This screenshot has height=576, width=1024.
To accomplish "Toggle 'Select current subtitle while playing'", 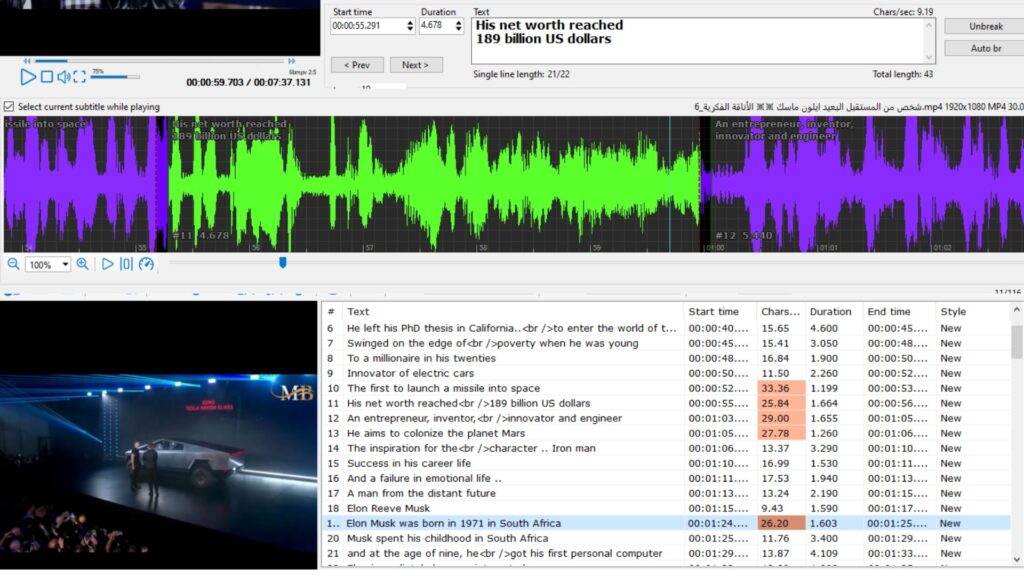I will pyautogui.click(x=9, y=107).
